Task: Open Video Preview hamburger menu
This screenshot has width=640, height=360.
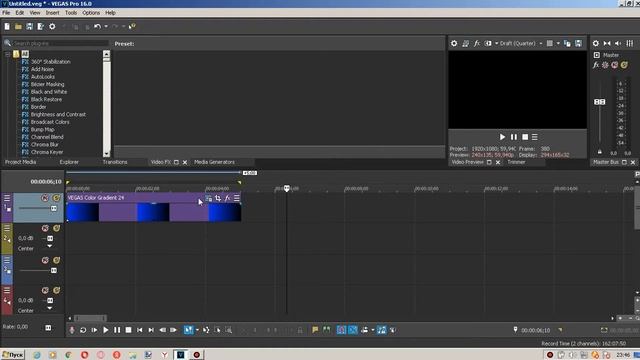Action: point(535,137)
